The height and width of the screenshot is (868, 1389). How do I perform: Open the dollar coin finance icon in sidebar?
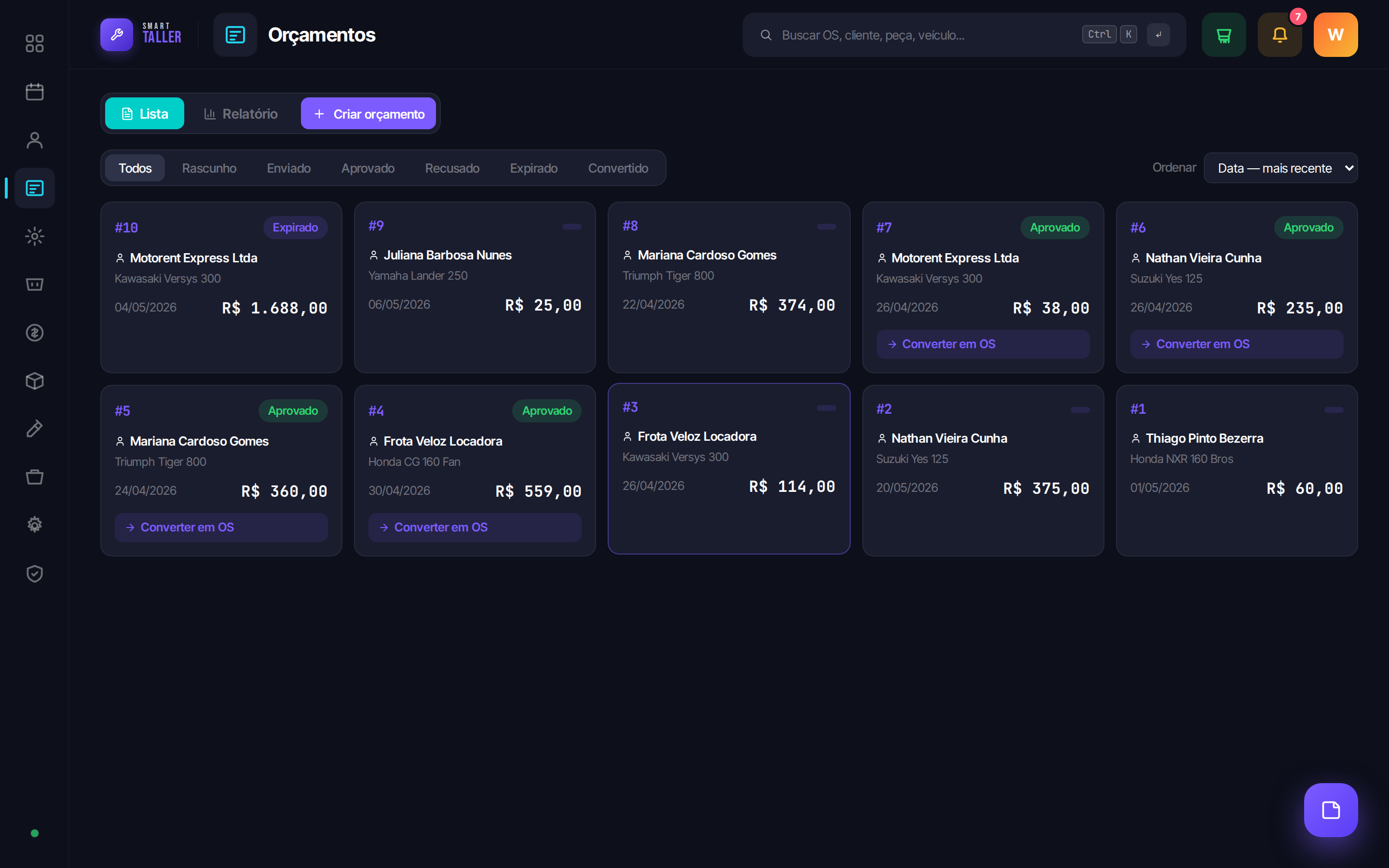click(34, 333)
